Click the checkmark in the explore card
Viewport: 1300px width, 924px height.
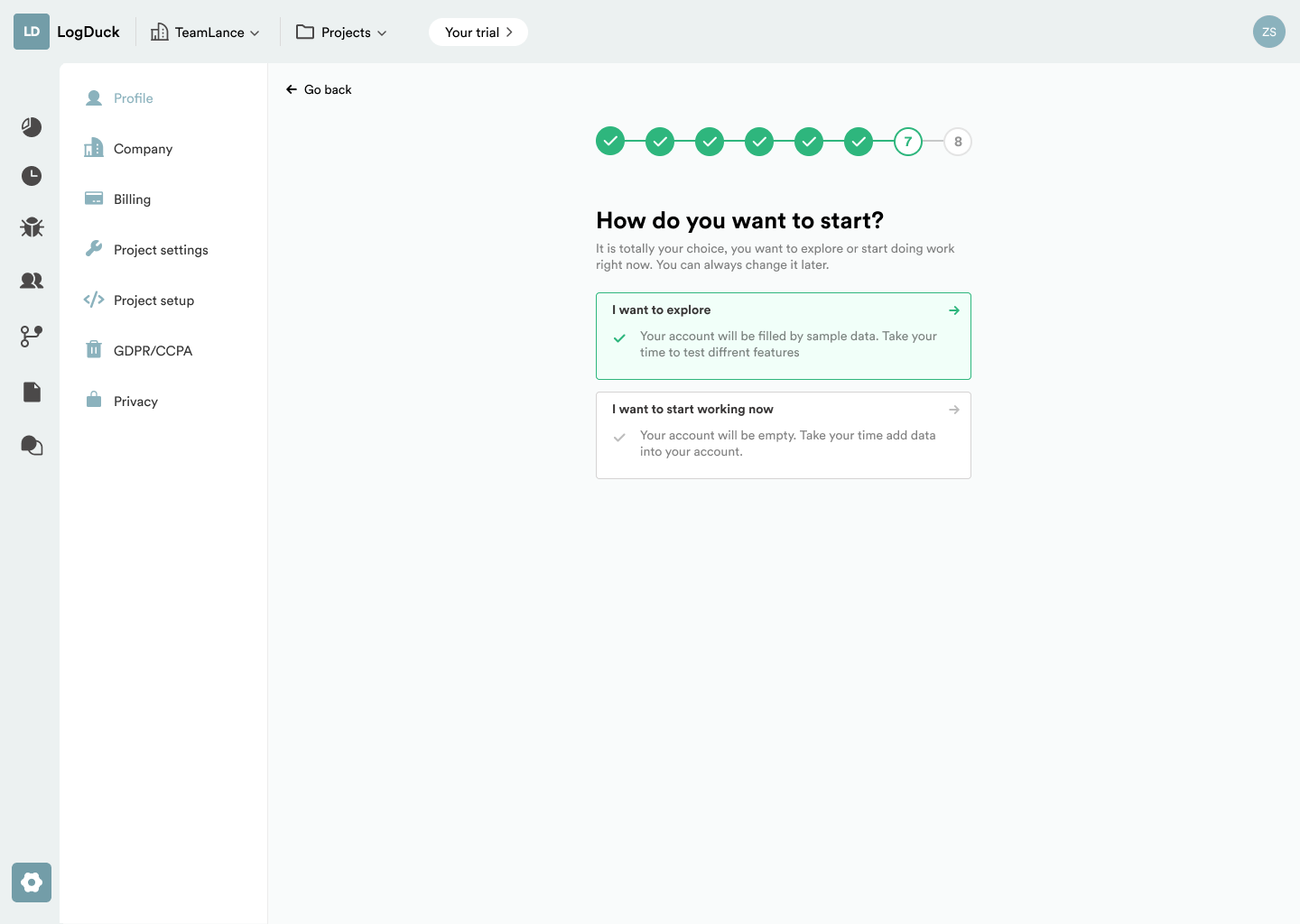[x=619, y=338]
